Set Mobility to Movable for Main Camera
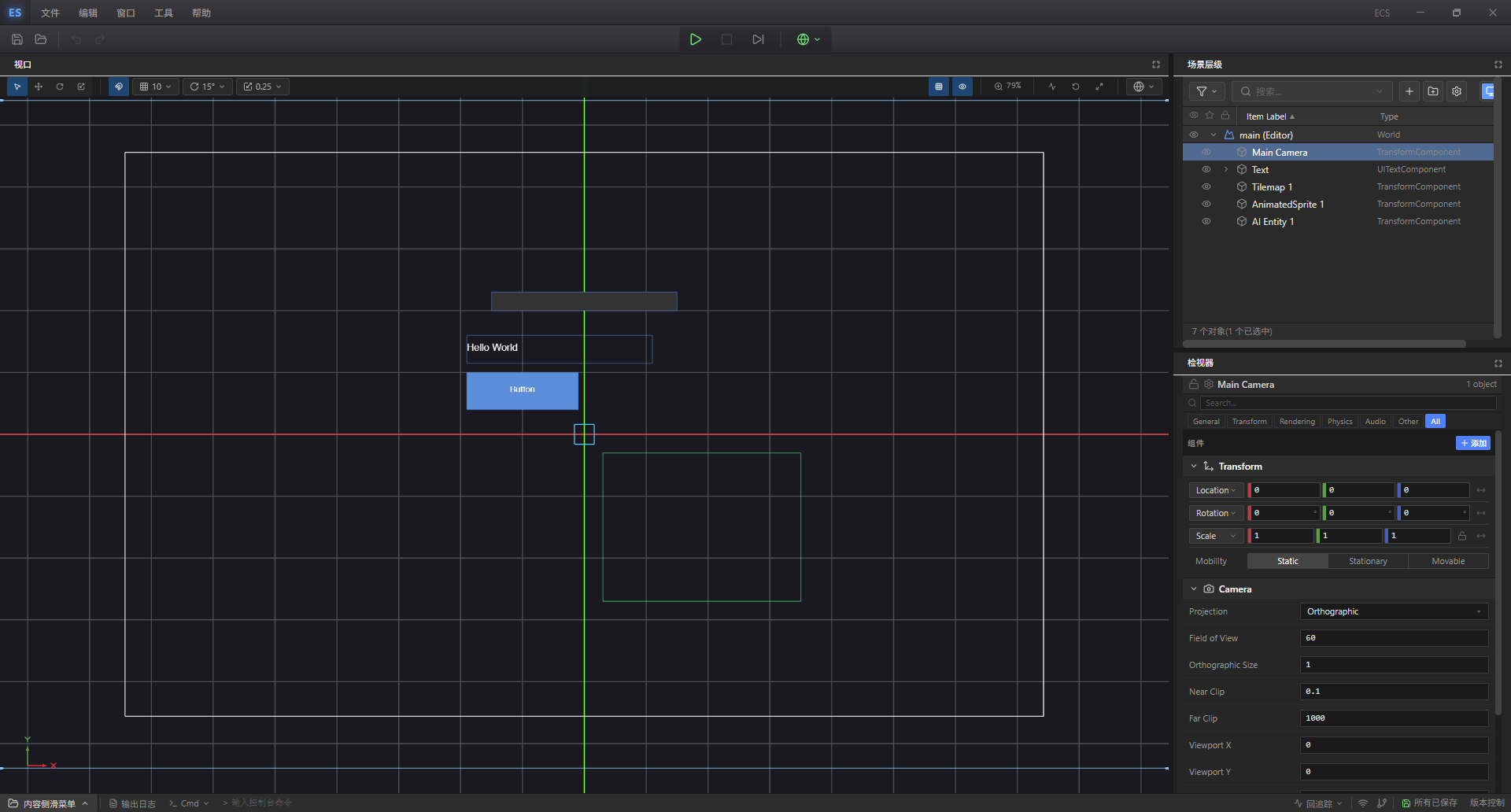This screenshot has width=1511, height=812. [x=1448, y=561]
